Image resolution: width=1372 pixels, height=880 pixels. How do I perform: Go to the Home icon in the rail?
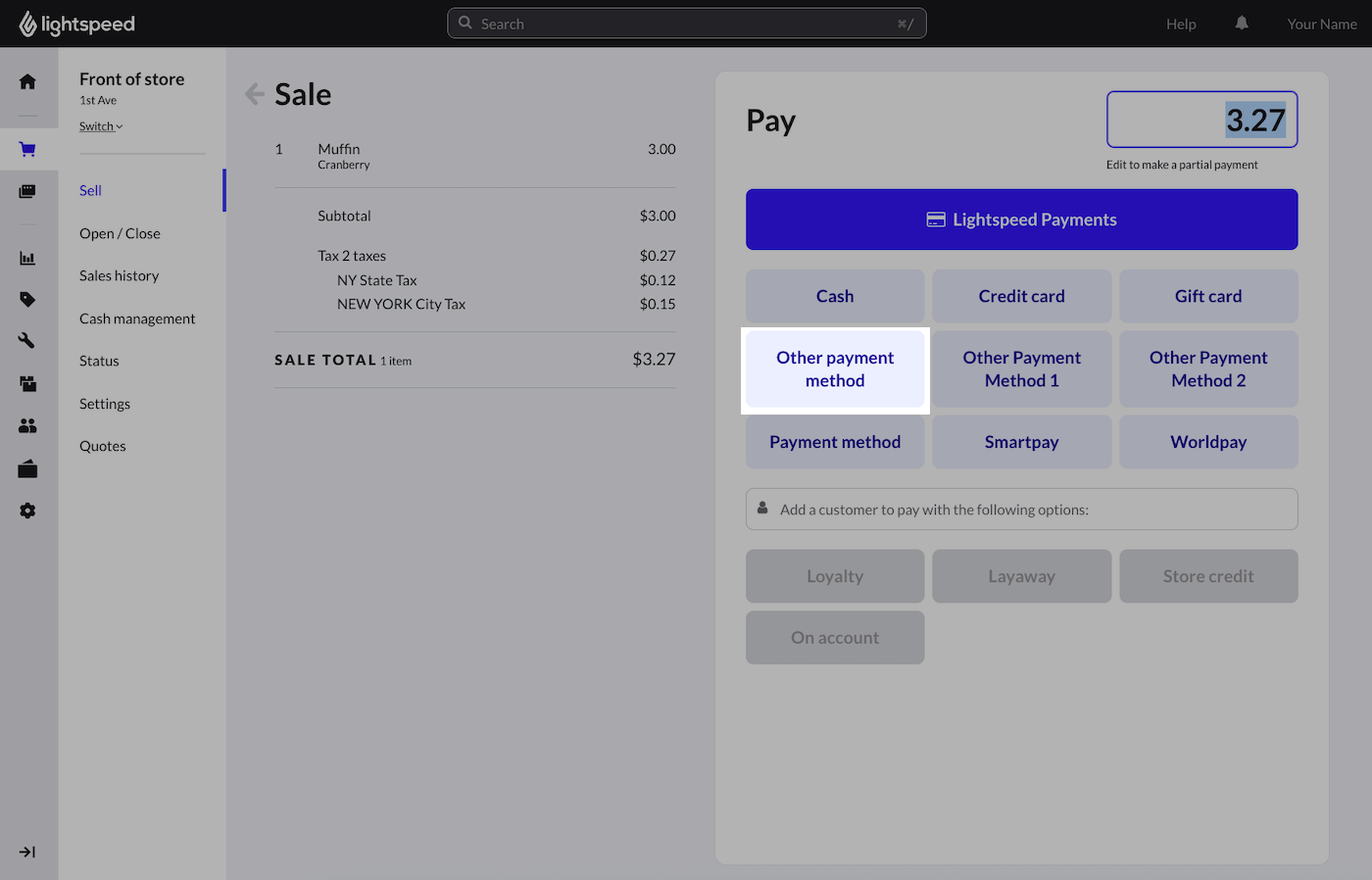point(27,82)
